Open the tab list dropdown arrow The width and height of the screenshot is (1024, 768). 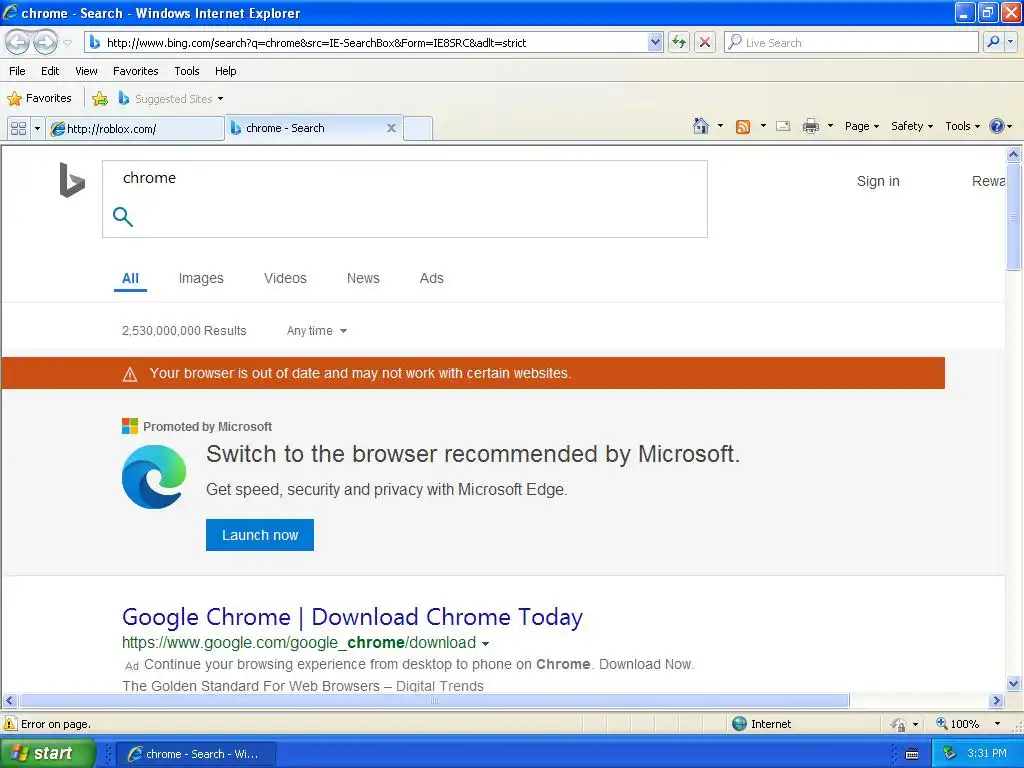pyautogui.click(x=37, y=129)
